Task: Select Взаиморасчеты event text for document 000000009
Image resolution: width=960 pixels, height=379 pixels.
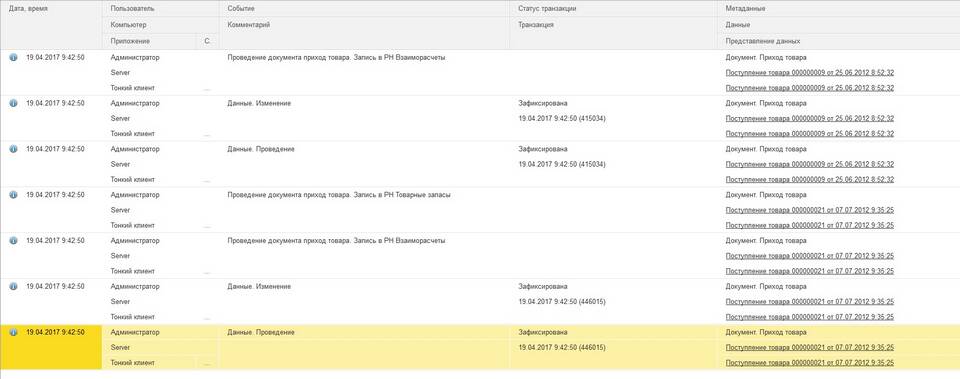Action: 336,58
